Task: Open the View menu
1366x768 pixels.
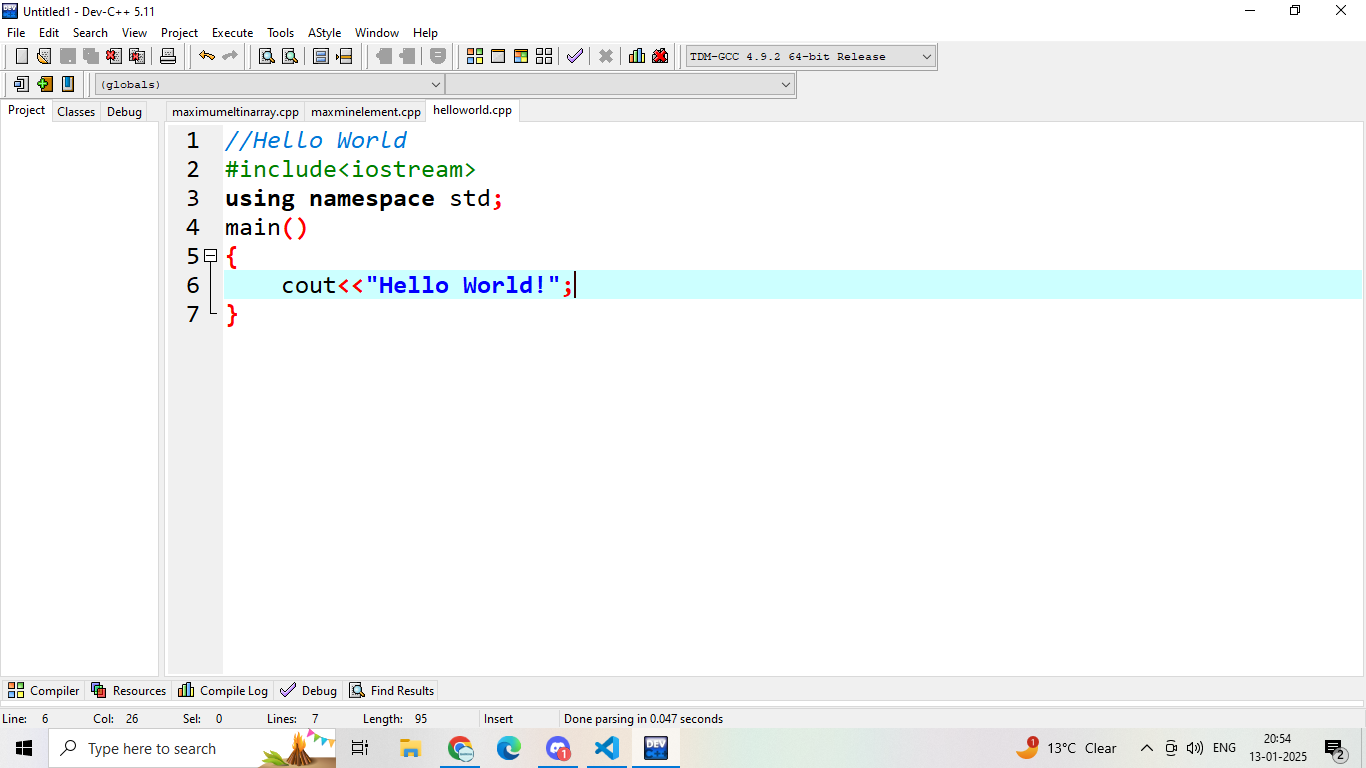Action: coord(135,33)
